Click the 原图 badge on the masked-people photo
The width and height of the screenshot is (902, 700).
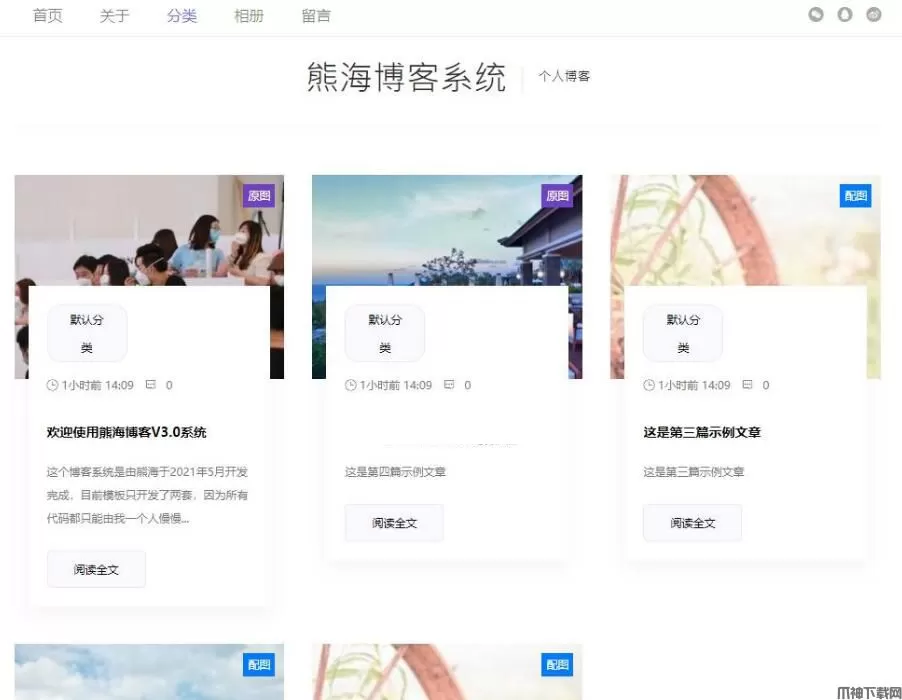259,196
